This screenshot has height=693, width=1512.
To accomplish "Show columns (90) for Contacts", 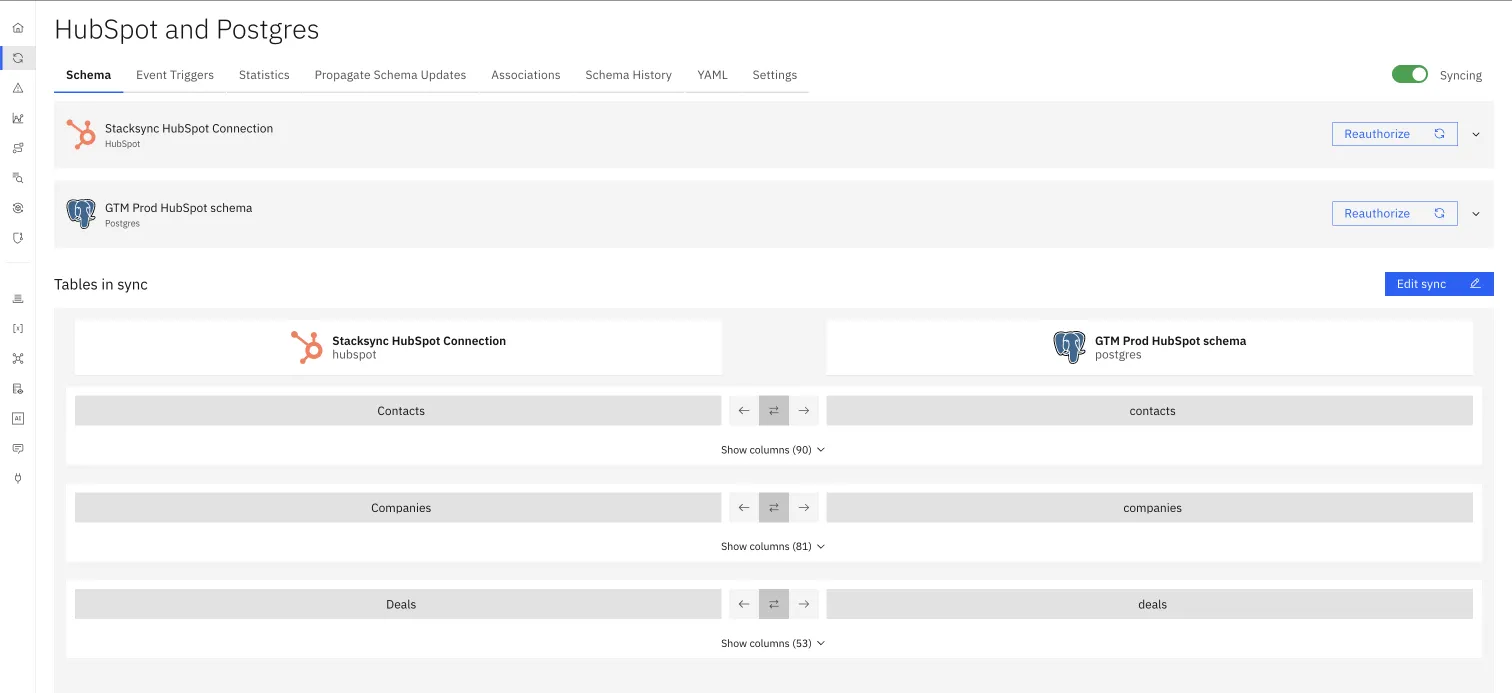I will [x=773, y=450].
